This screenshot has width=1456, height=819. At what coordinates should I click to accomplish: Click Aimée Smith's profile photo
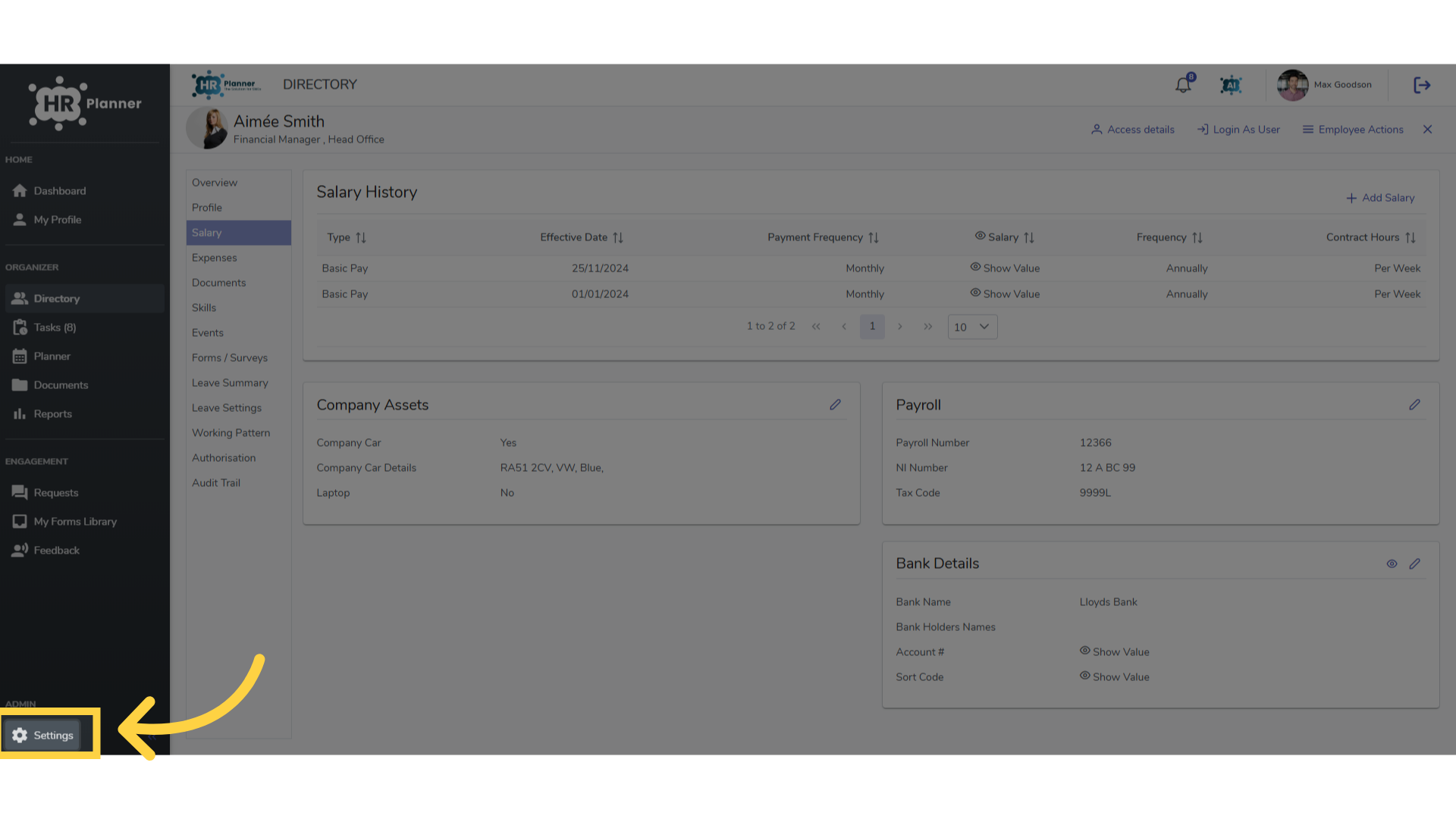(207, 128)
